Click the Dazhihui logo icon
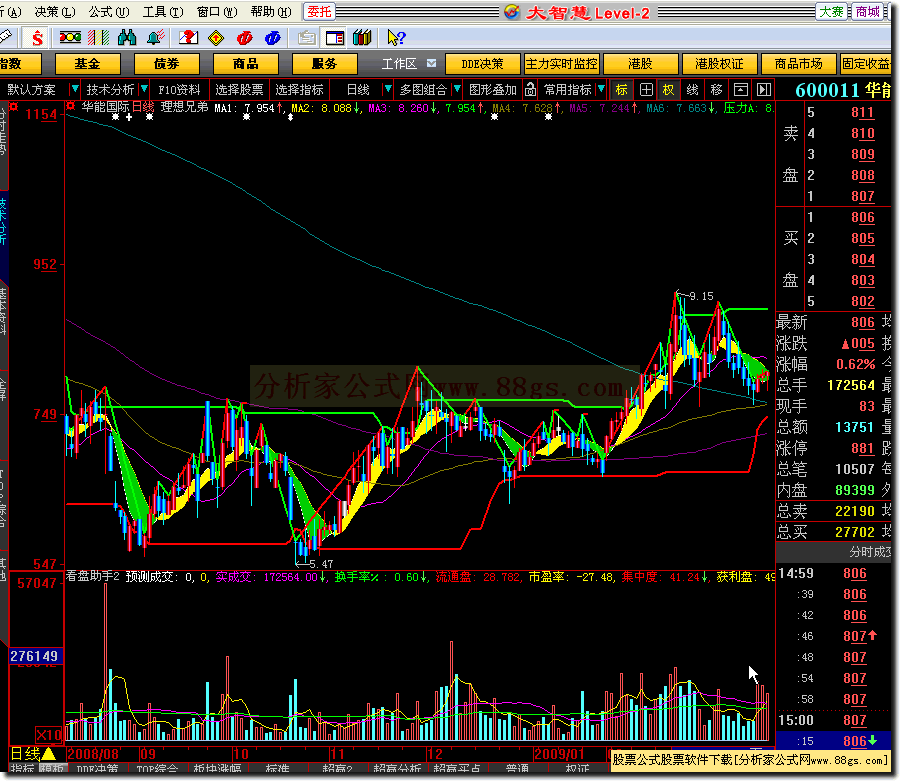This screenshot has height=783, width=903. click(511, 12)
